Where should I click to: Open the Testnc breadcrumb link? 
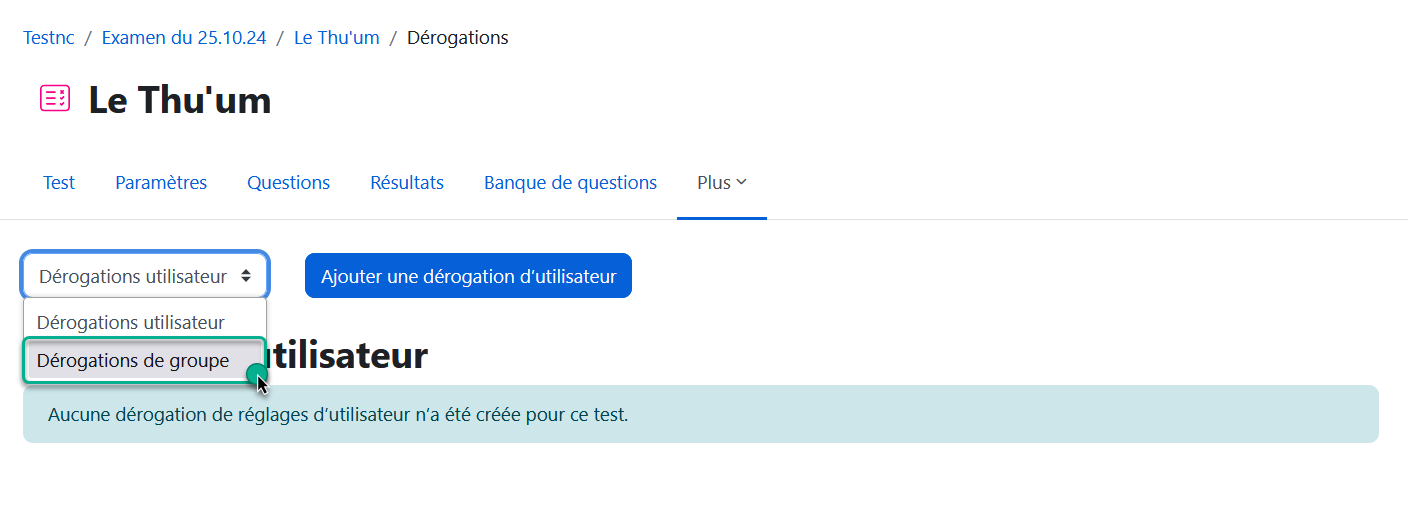point(49,38)
